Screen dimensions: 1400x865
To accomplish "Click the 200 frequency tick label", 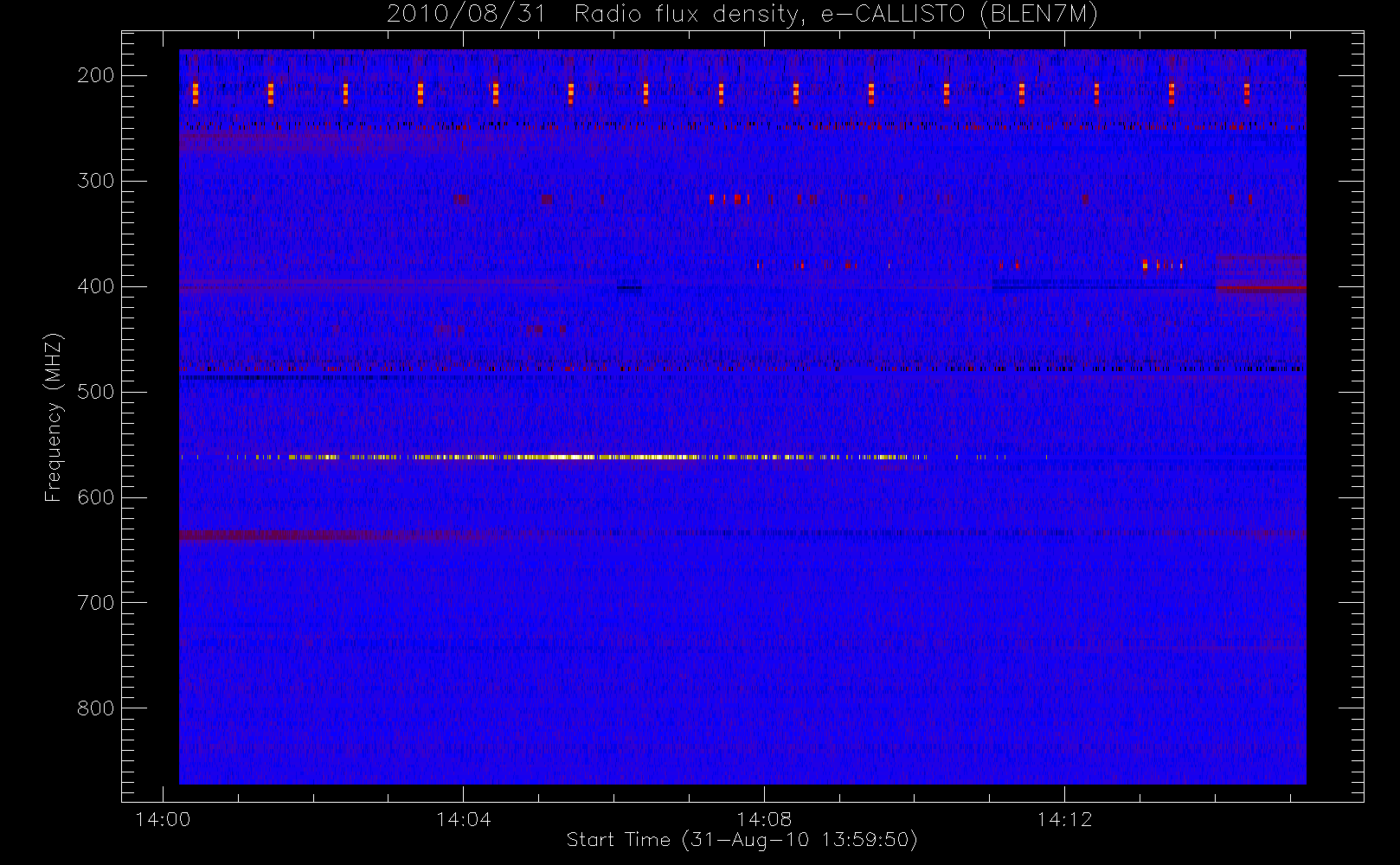I will pos(95,75).
